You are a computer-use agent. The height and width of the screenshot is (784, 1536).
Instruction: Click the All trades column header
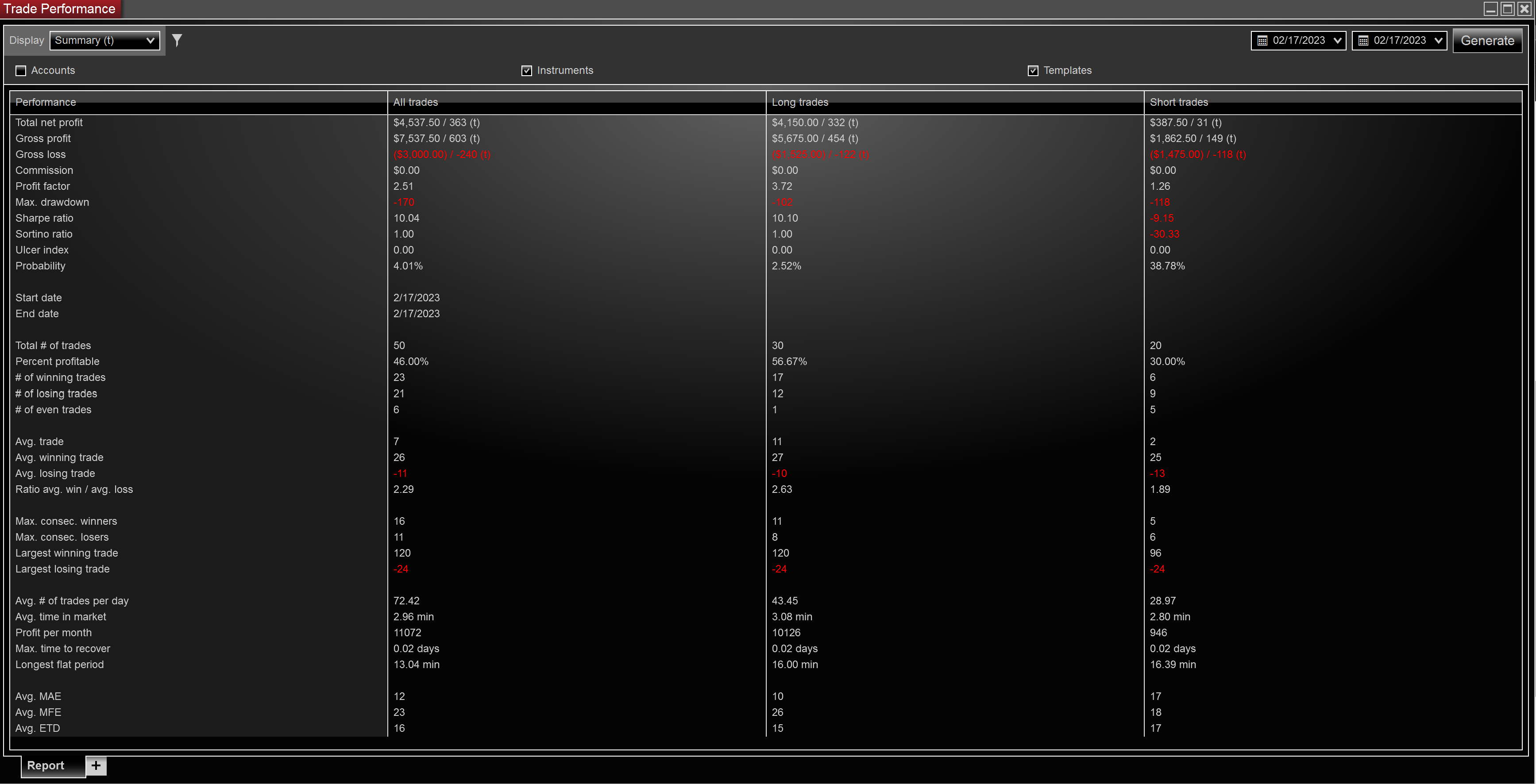[577, 102]
